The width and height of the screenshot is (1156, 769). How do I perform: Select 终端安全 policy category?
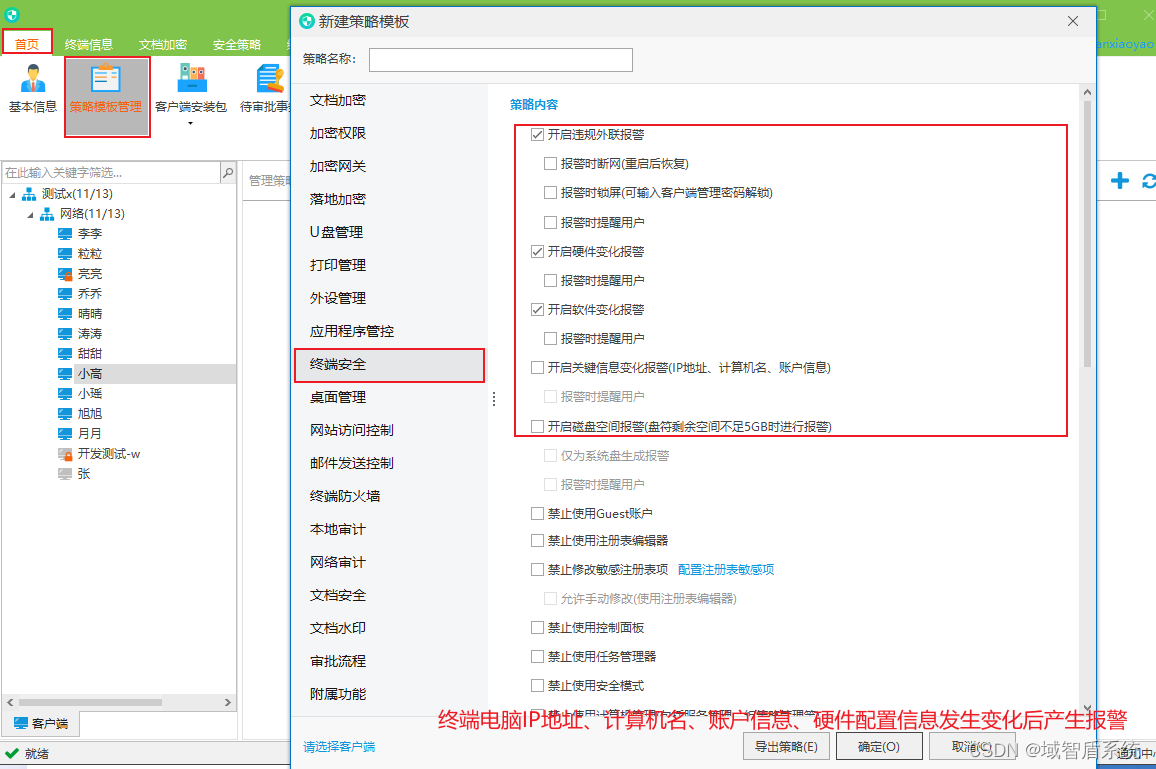(x=389, y=365)
